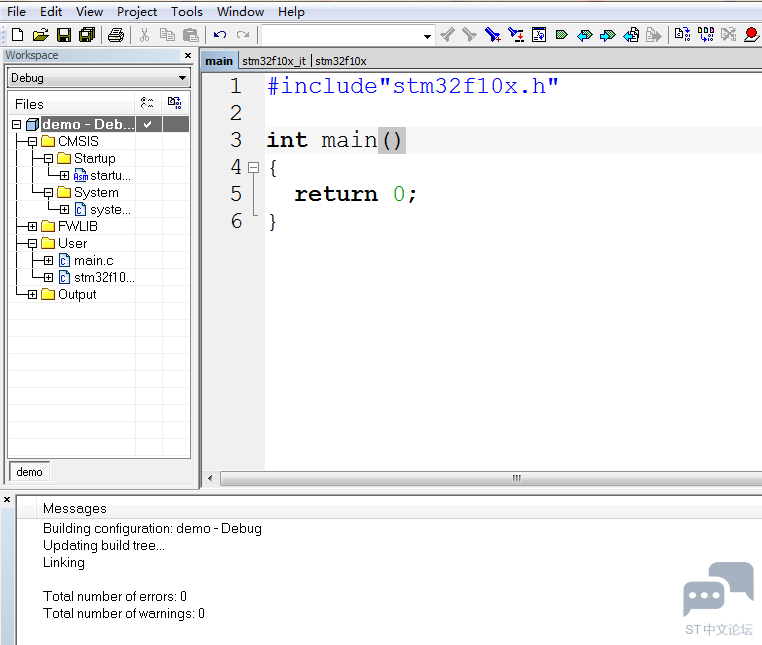Collapse the System folder
Screen dimensions: 762x645
coord(49,192)
